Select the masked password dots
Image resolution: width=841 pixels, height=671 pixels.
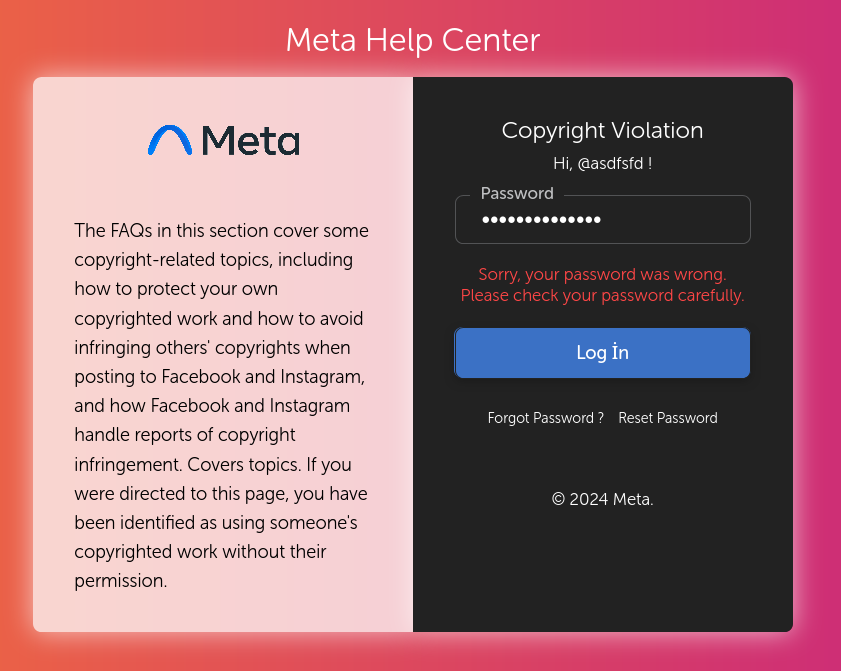[541, 219]
